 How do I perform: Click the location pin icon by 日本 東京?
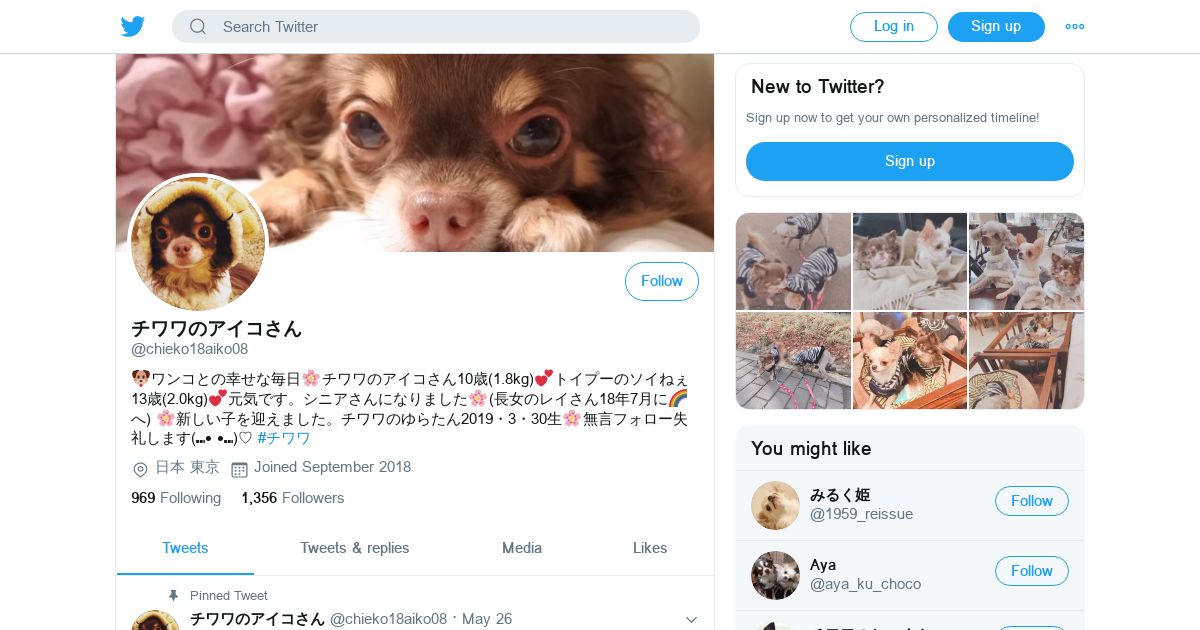pyautogui.click(x=140, y=469)
